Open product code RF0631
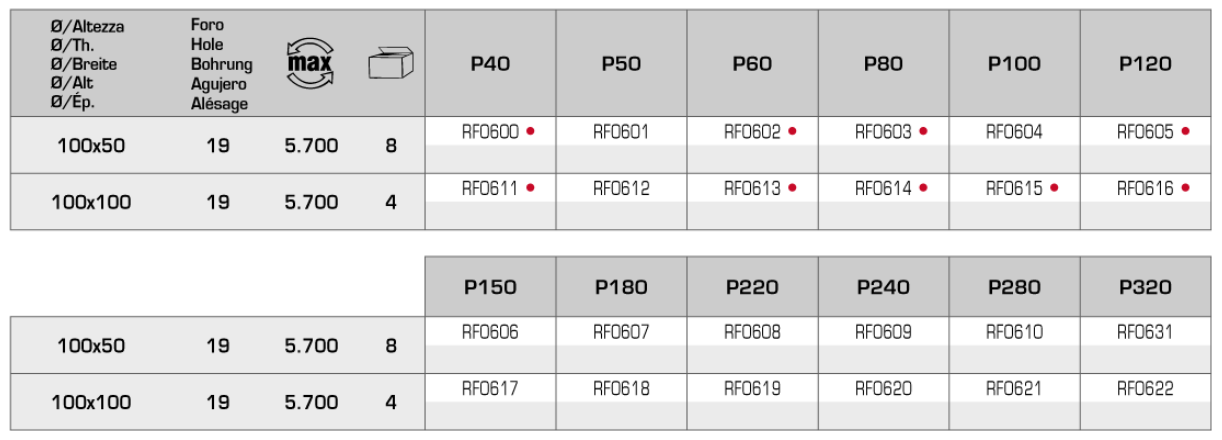The width and height of the screenshot is (1222, 440). pyautogui.click(x=1145, y=332)
